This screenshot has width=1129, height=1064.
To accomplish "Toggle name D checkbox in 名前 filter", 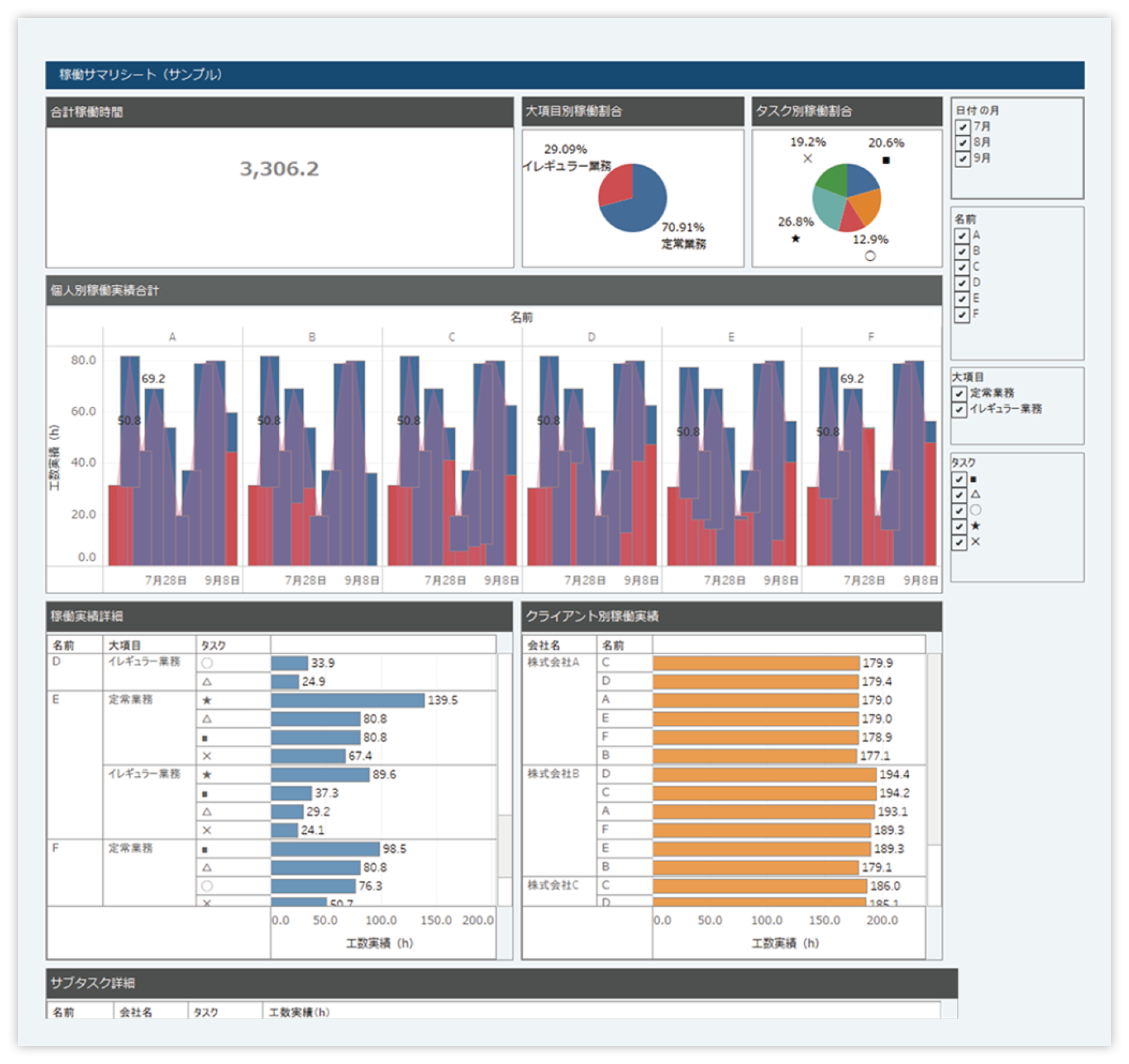I will [962, 283].
